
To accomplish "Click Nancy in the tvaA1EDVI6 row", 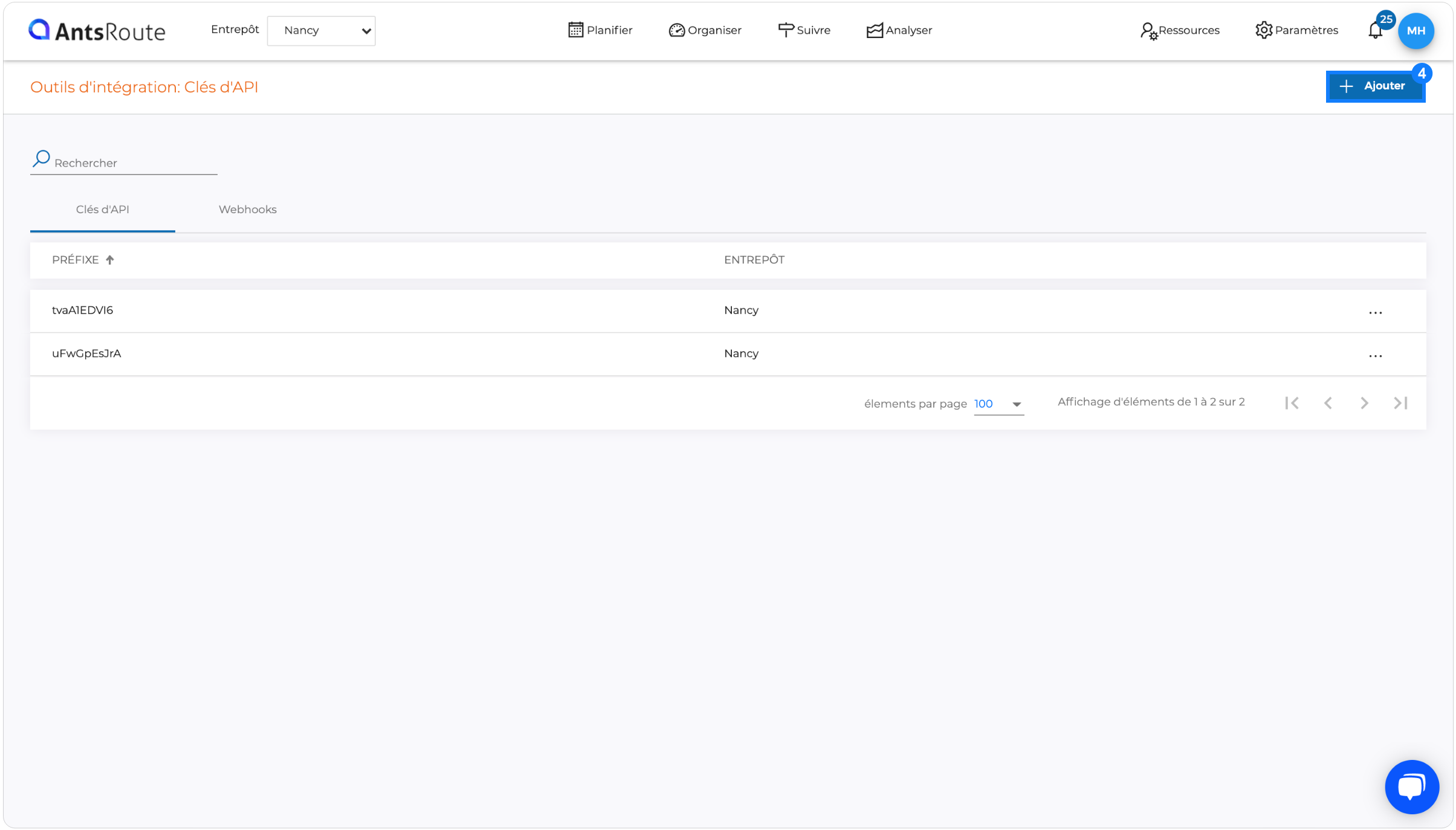I will pyautogui.click(x=742, y=310).
